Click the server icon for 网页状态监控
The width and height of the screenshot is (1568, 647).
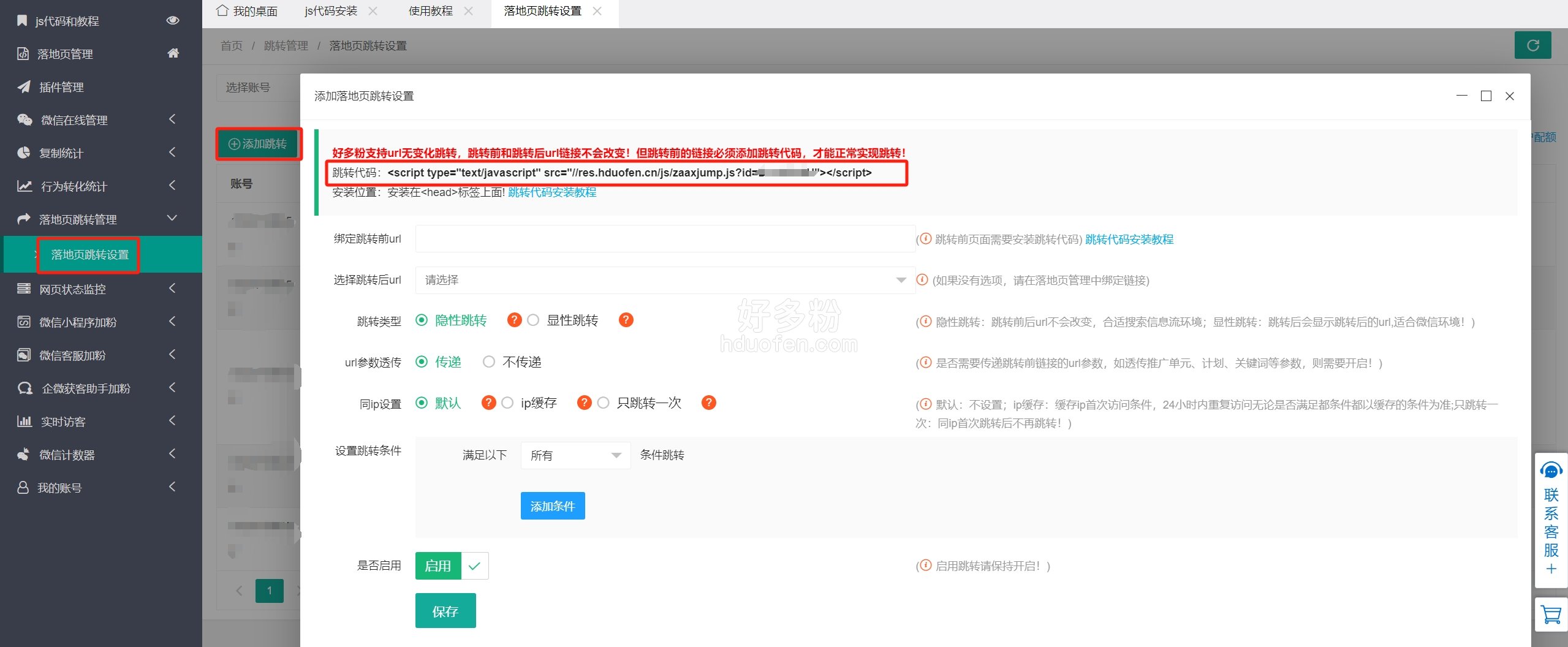point(24,289)
